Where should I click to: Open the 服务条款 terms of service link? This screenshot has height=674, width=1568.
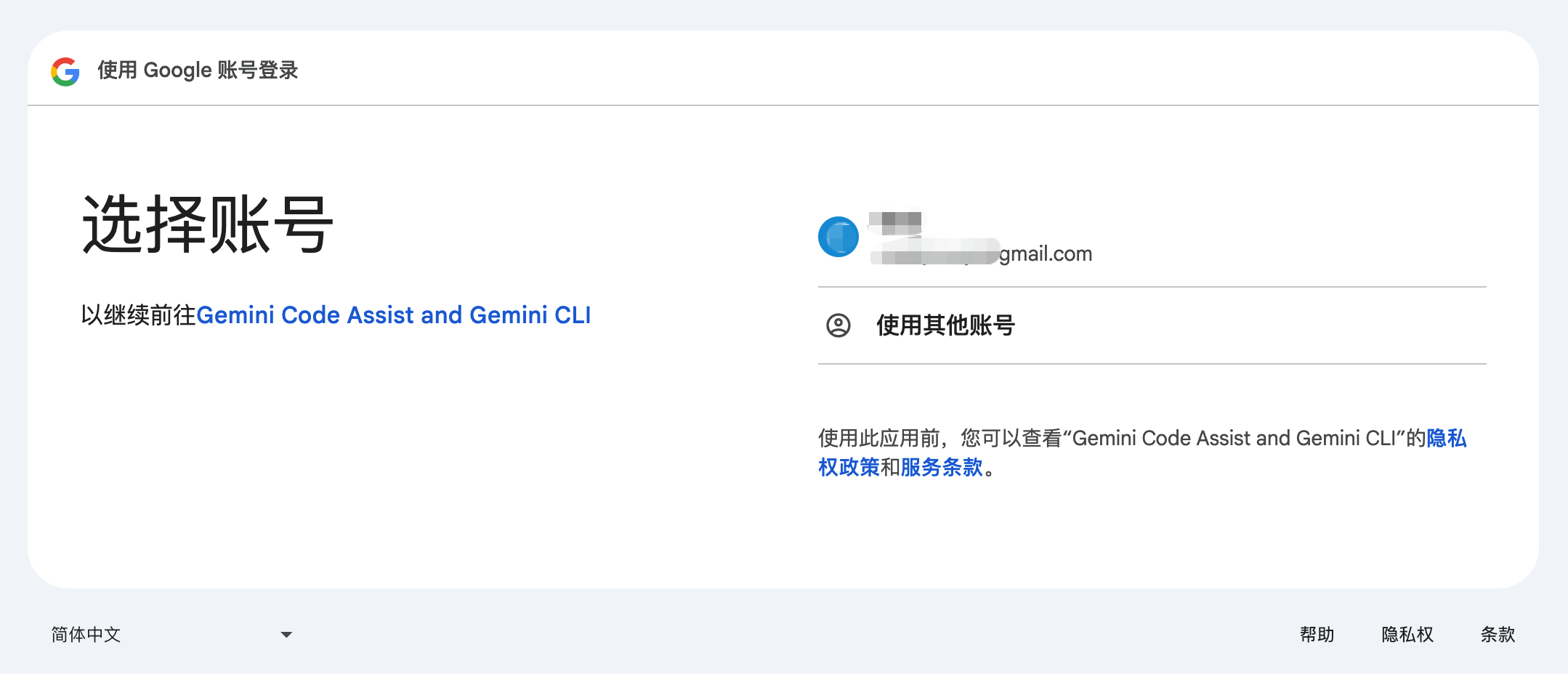[942, 467]
